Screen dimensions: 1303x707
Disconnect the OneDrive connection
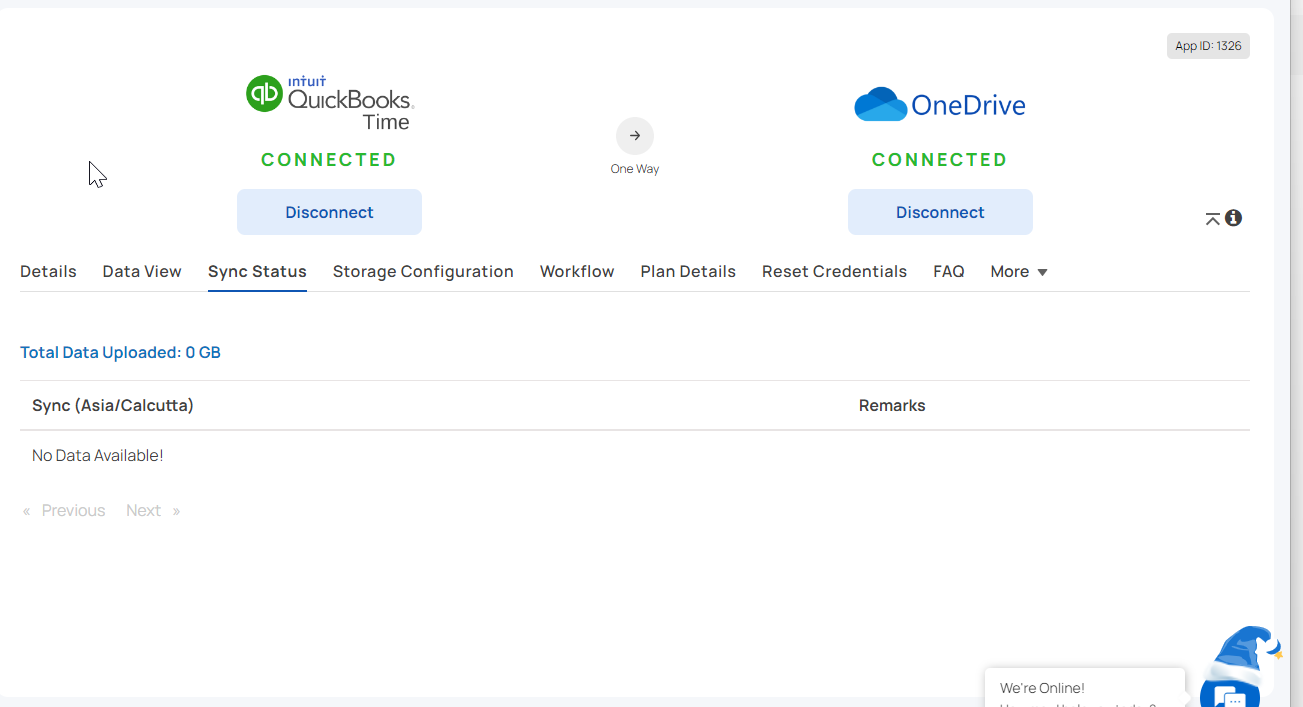940,212
